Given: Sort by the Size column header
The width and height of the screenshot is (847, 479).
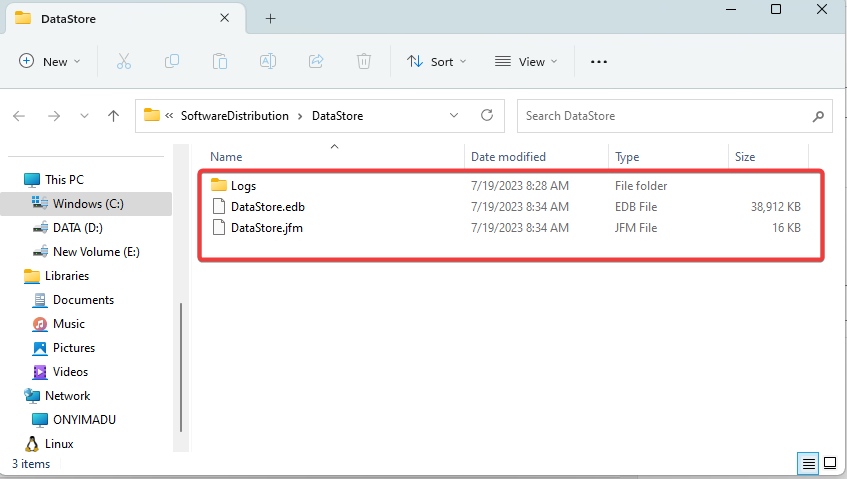Looking at the screenshot, I should (744, 157).
